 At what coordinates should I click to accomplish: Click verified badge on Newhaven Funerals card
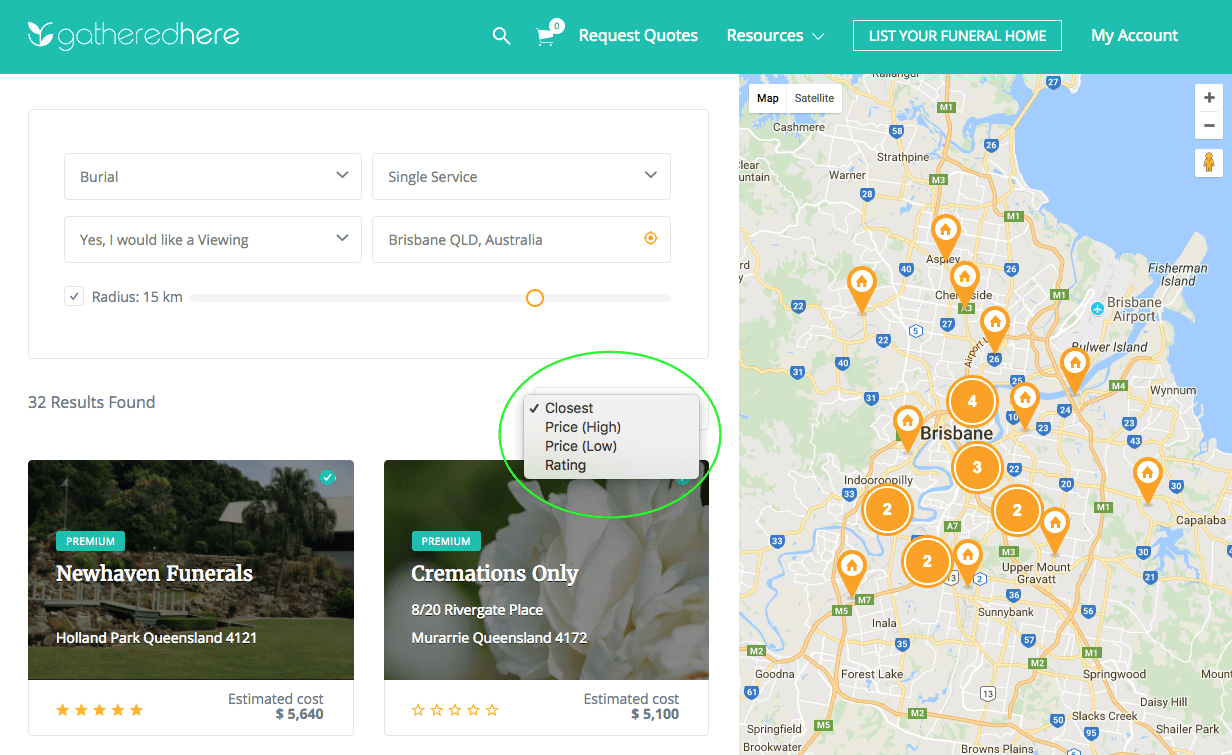point(327,478)
